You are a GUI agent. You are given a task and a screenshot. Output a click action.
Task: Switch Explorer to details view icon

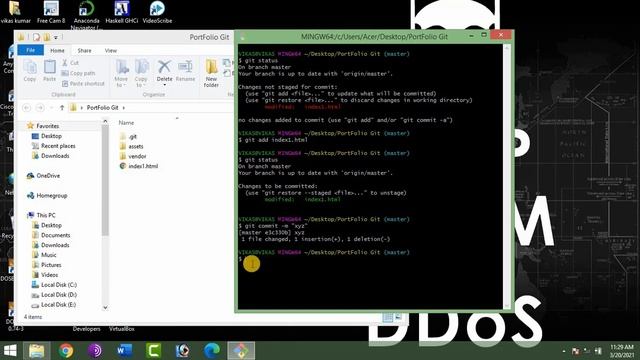click(388, 317)
